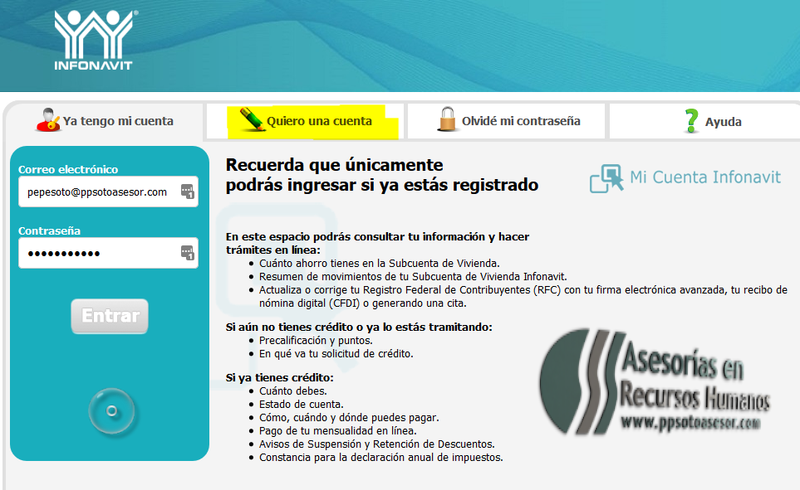Screen dimensions: 800x490
Task: Click password manager icon in email field
Action: 187,191
